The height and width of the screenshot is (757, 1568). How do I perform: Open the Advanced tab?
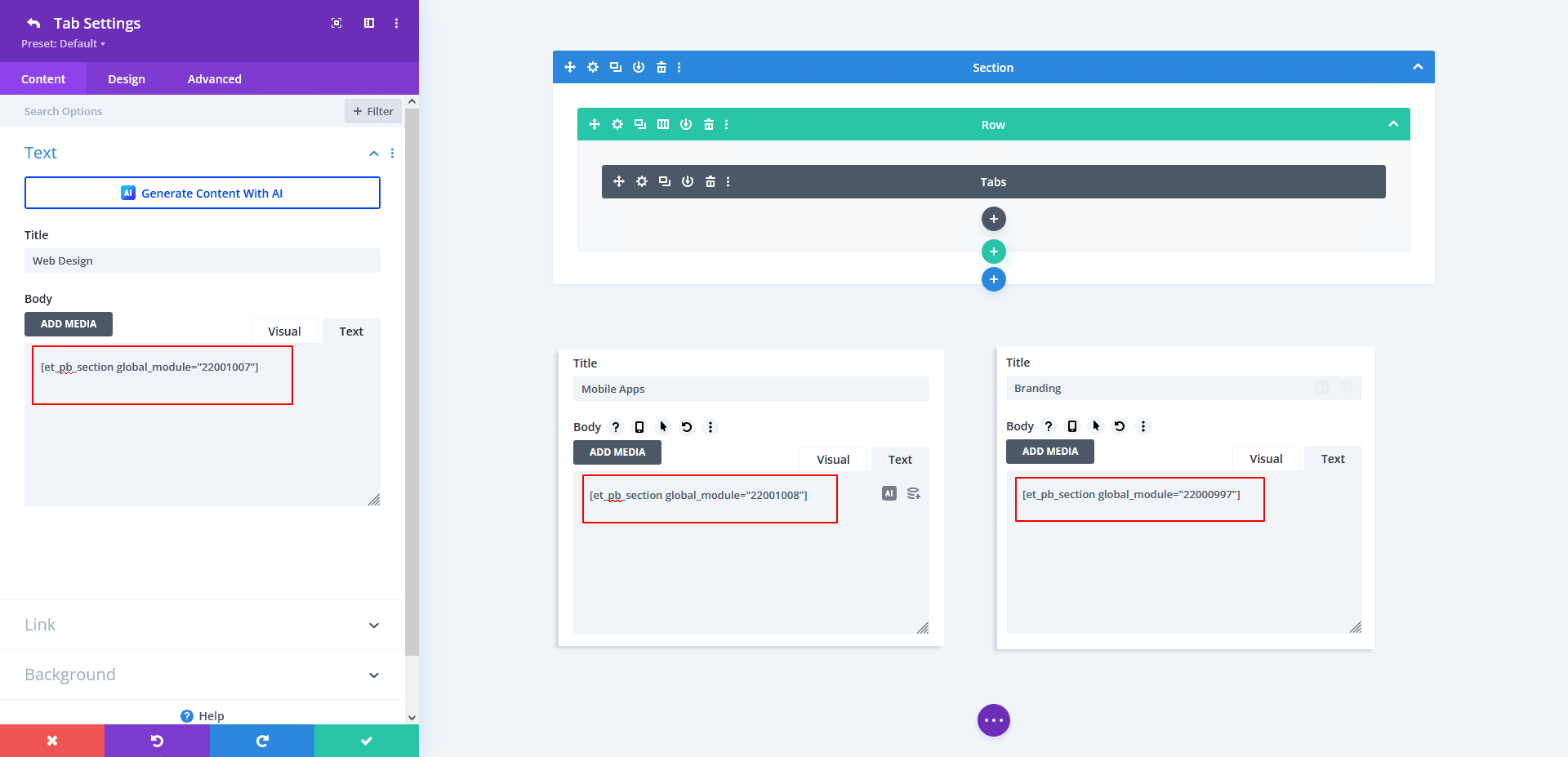(x=214, y=79)
